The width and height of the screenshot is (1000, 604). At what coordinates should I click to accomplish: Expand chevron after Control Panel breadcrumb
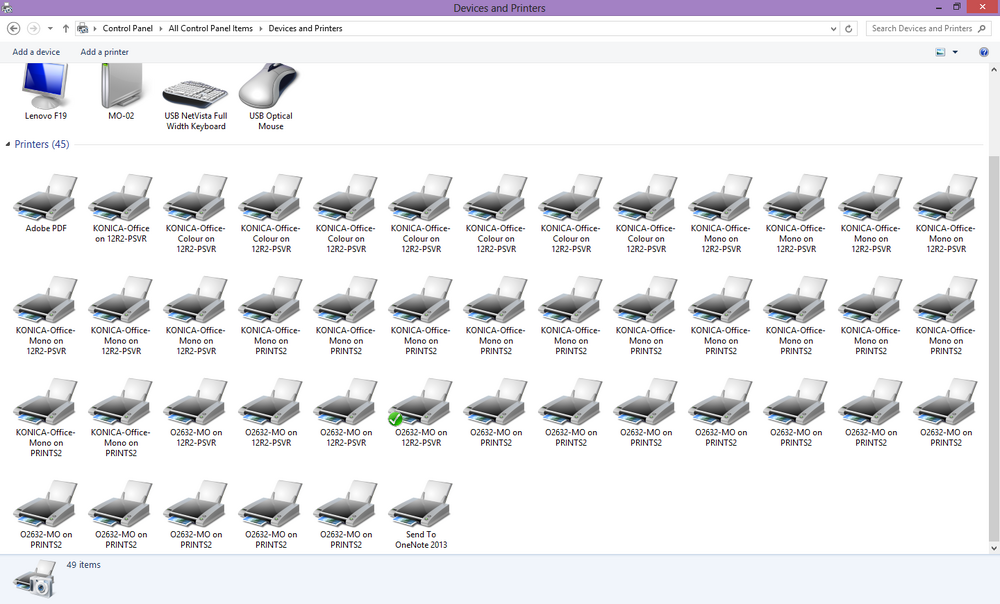[161, 29]
